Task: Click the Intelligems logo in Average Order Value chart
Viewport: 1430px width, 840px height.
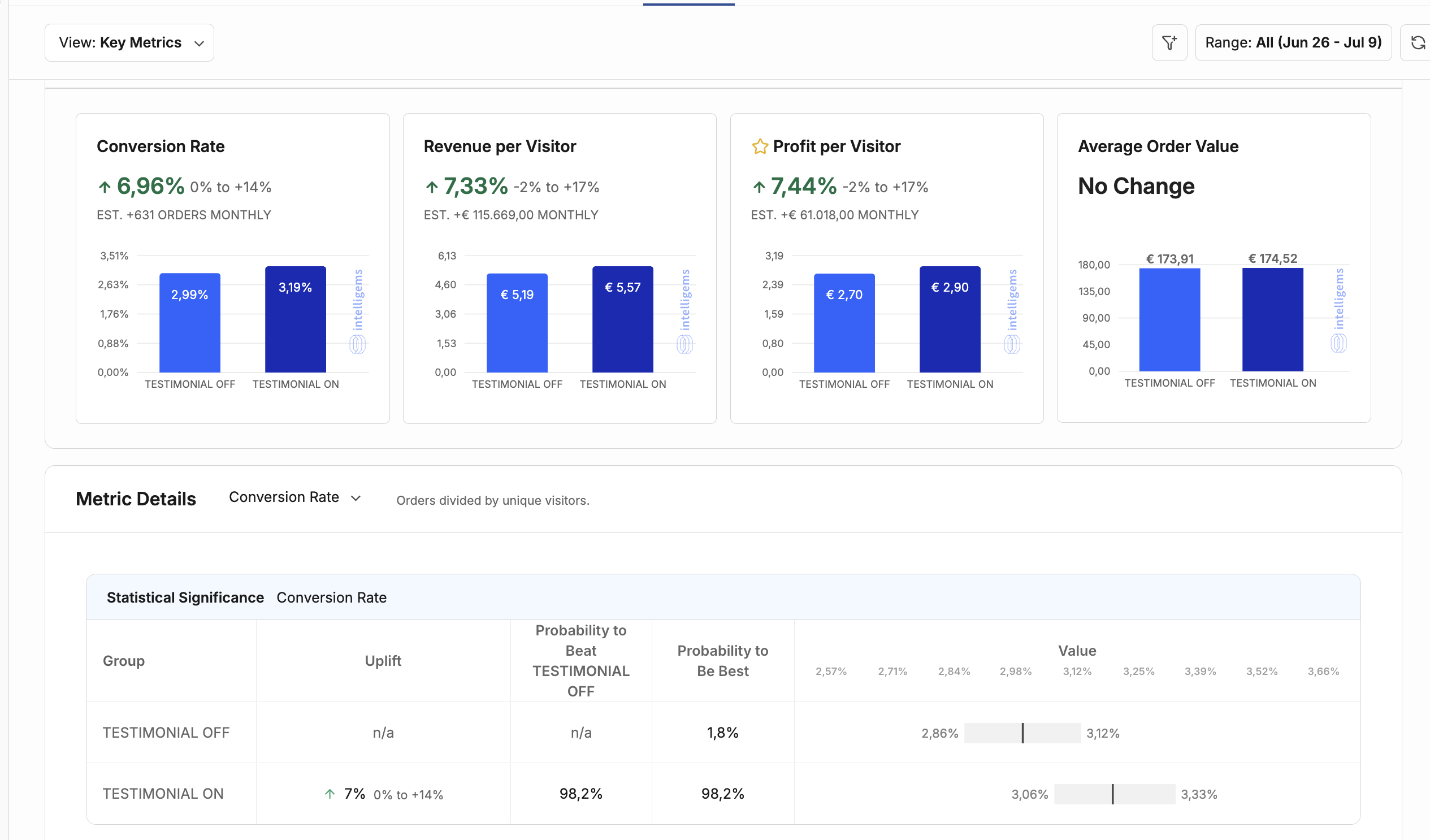Action: click(1338, 310)
